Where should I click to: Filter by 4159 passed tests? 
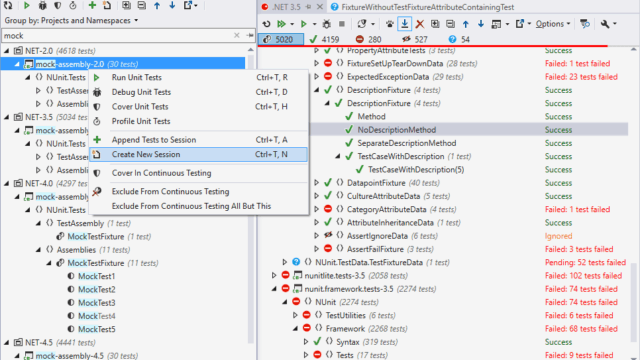click(x=324, y=39)
